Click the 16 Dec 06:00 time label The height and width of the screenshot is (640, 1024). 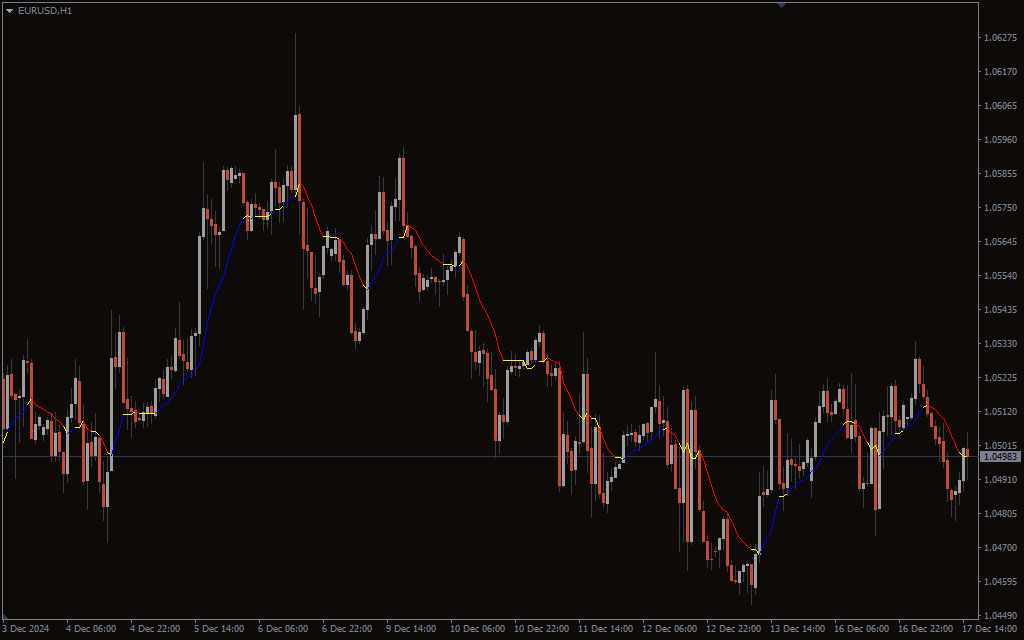[x=864, y=629]
